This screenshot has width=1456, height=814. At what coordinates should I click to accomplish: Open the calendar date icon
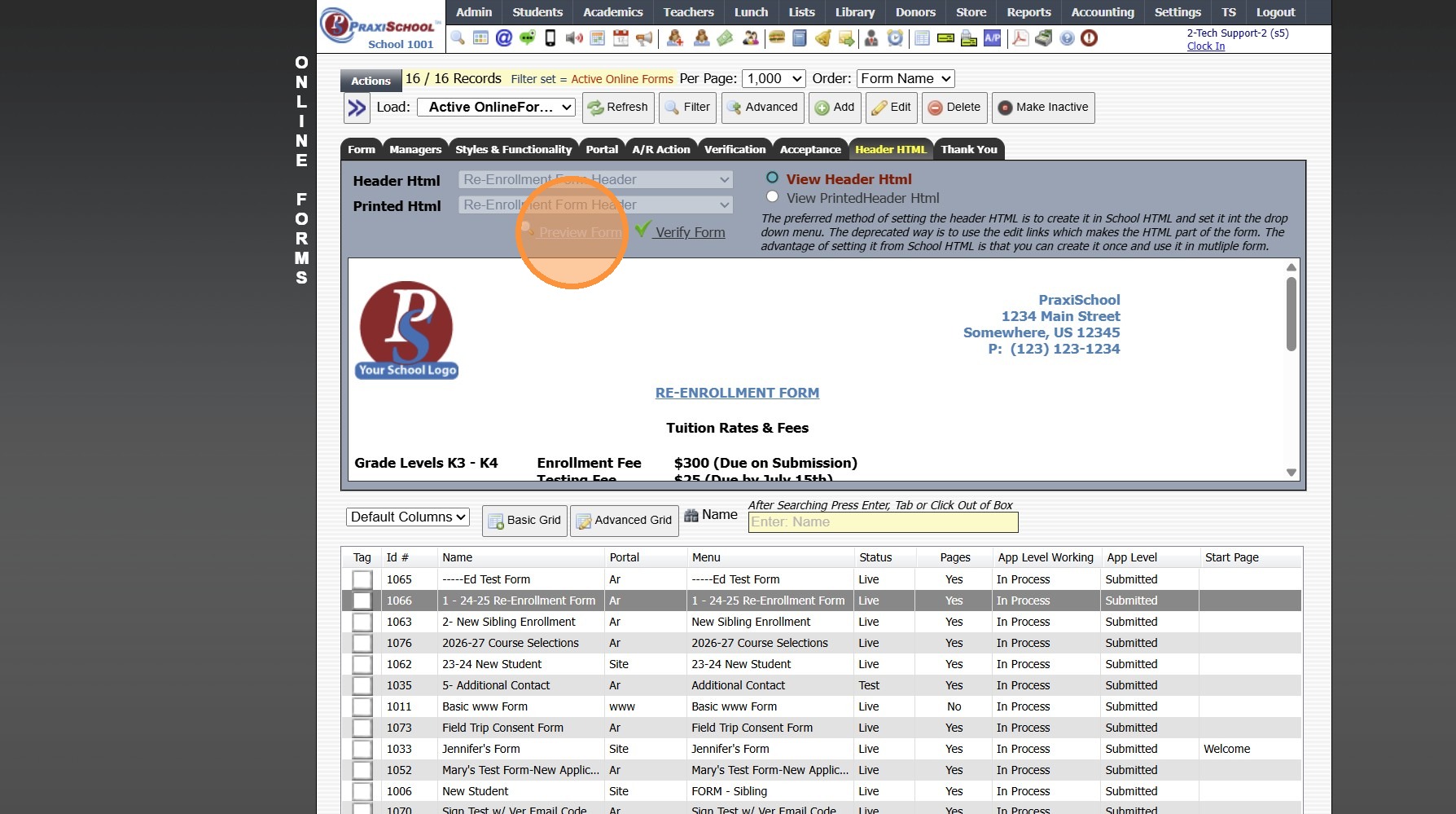point(621,38)
